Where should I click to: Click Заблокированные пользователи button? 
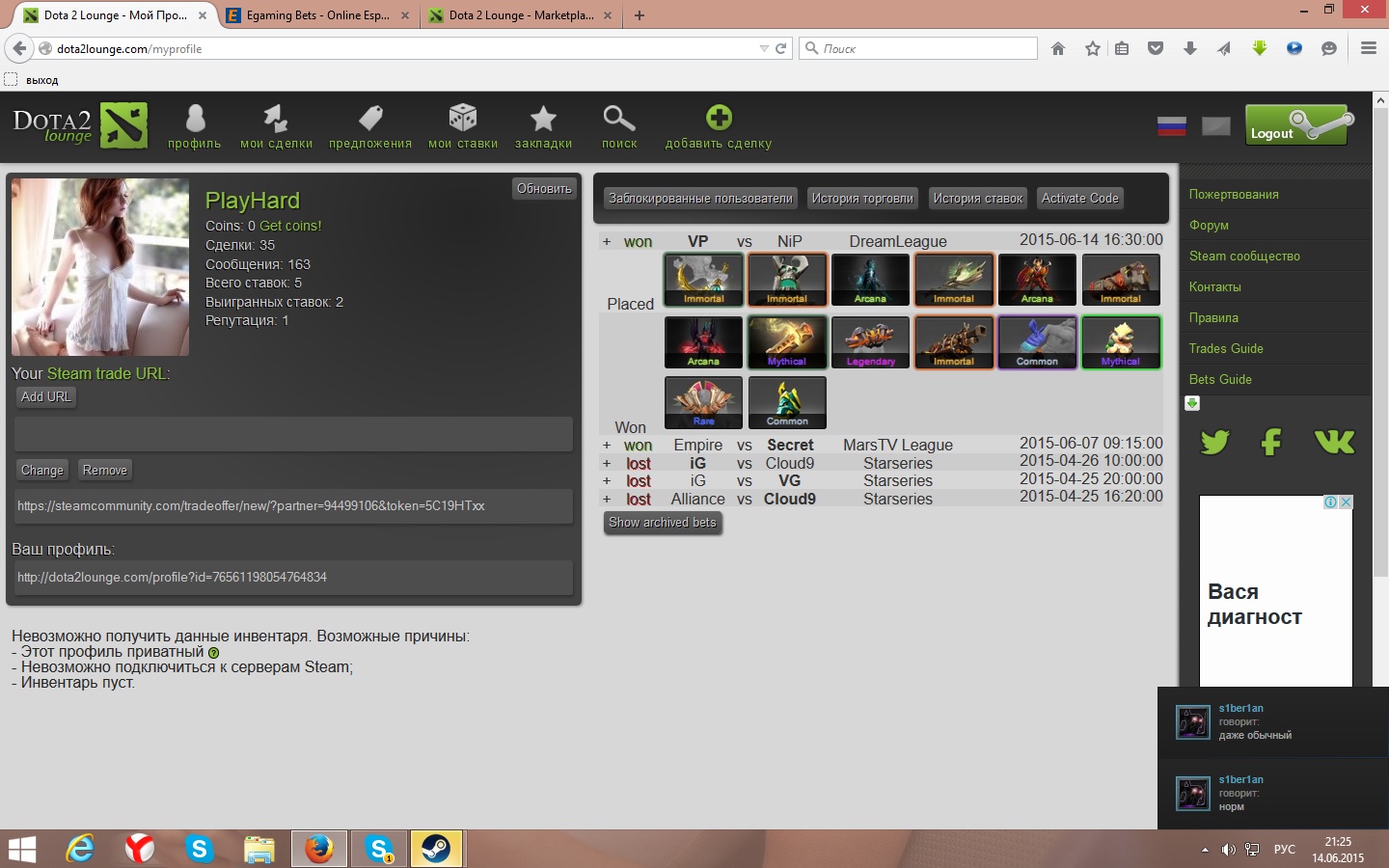pyautogui.click(x=700, y=199)
